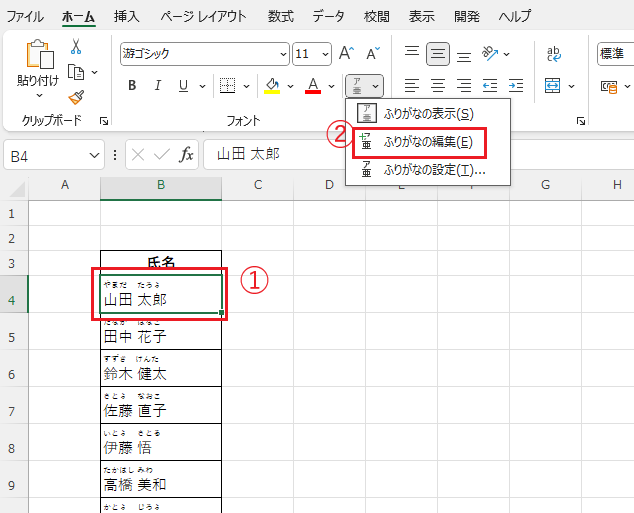The width and height of the screenshot is (634, 513).
Task: Switch to the 校閲 tab
Action: [376, 17]
